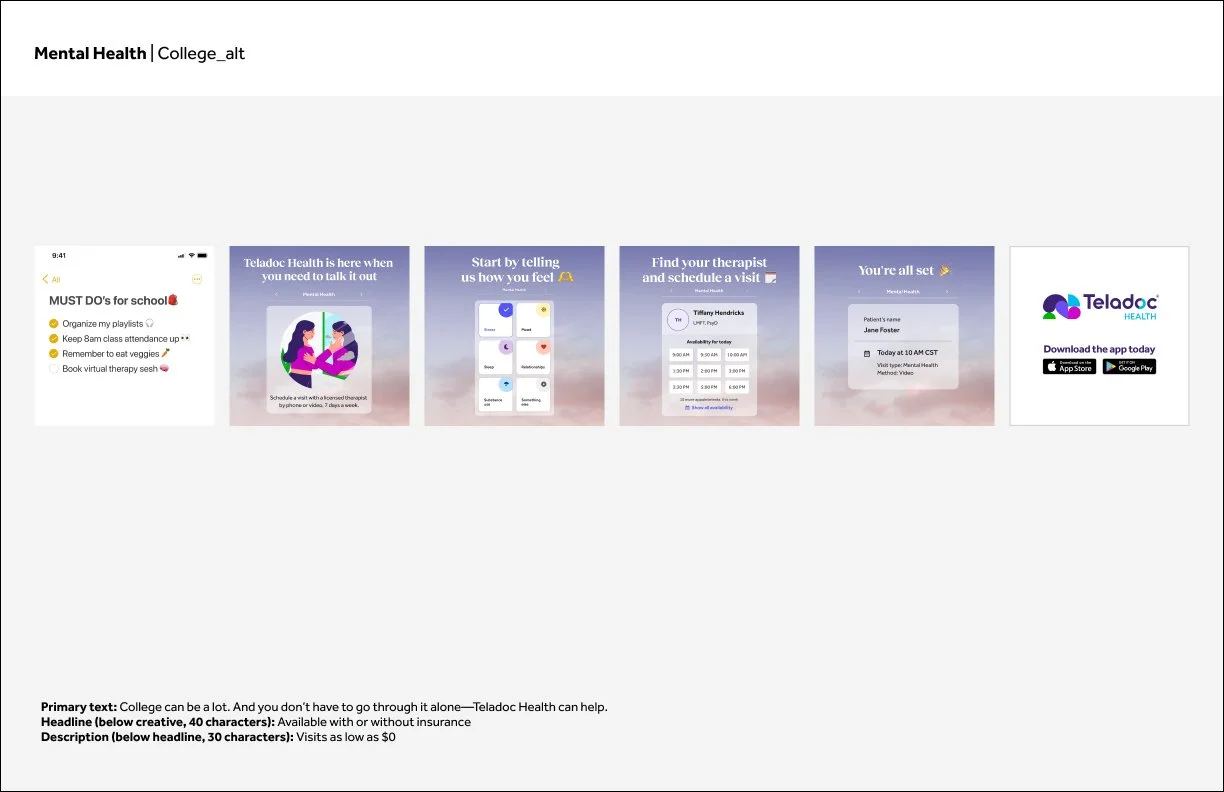This screenshot has width=1224, height=792.
Task: Open the ellipsis more-options icon in notes
Action: tap(197, 279)
